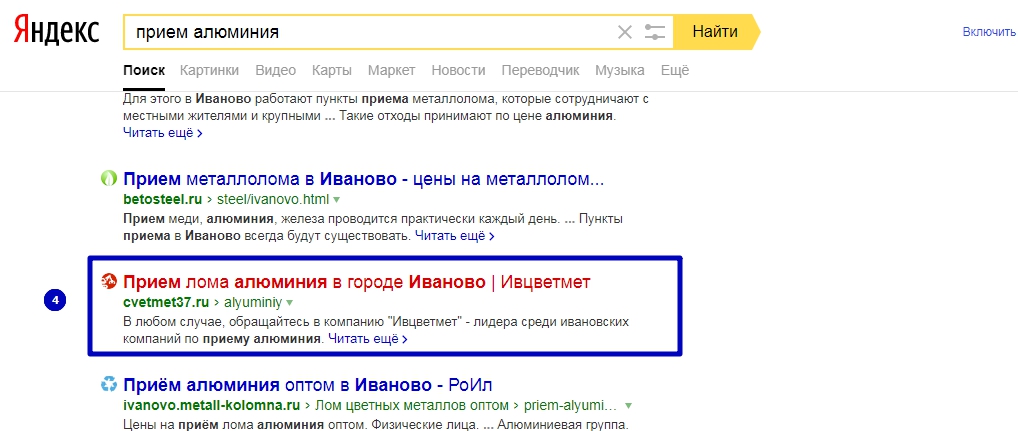The width and height of the screenshot is (1018, 431).
Task: Click the Включить link
Action: (989, 32)
